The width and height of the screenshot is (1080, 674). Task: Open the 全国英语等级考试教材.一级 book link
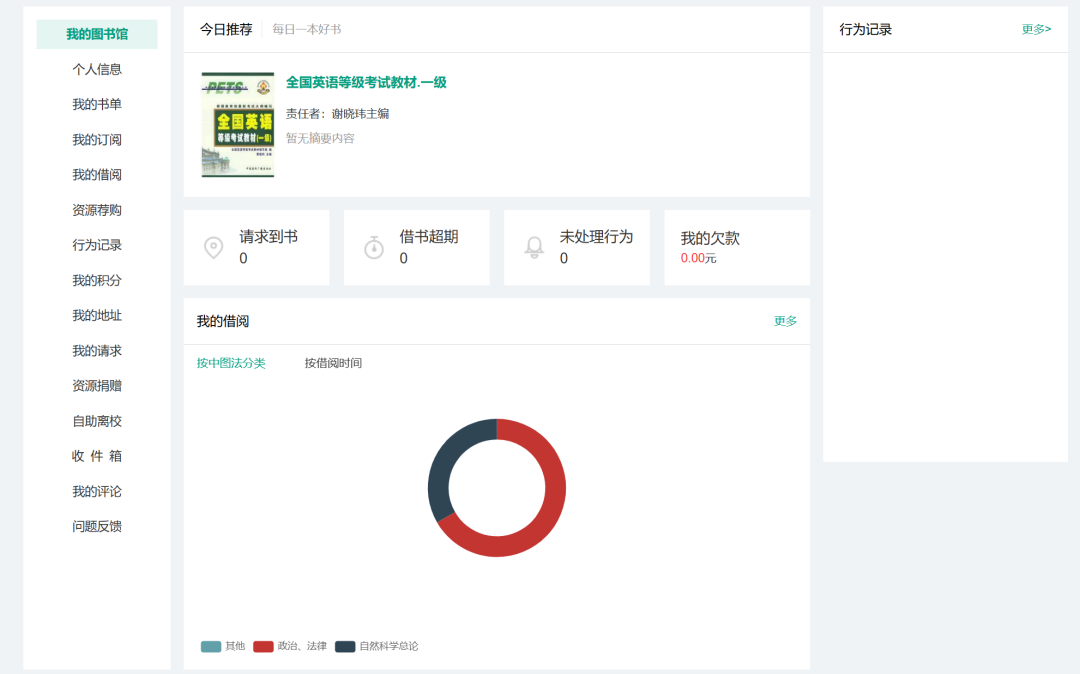tap(365, 81)
